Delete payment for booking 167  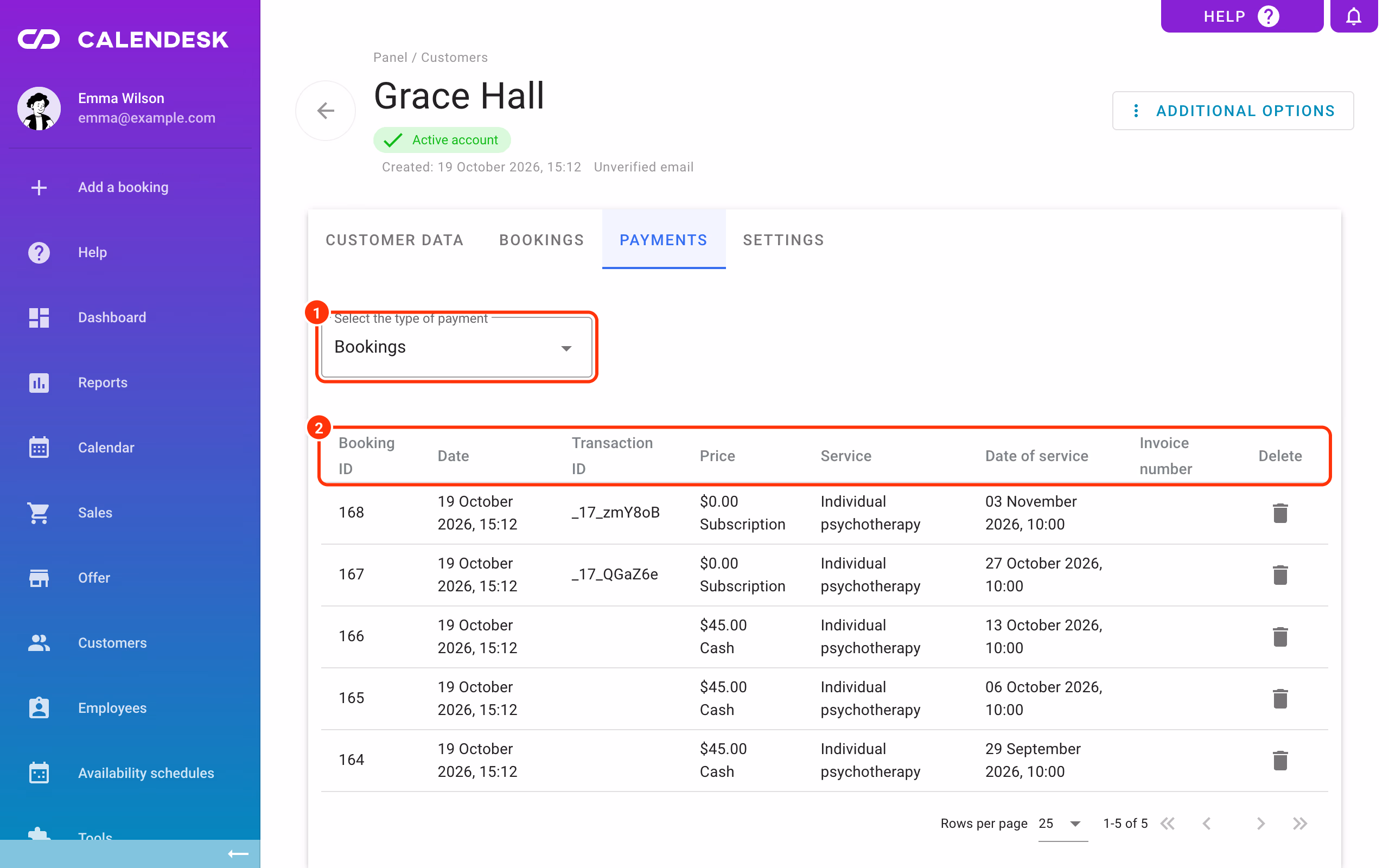[1280, 575]
